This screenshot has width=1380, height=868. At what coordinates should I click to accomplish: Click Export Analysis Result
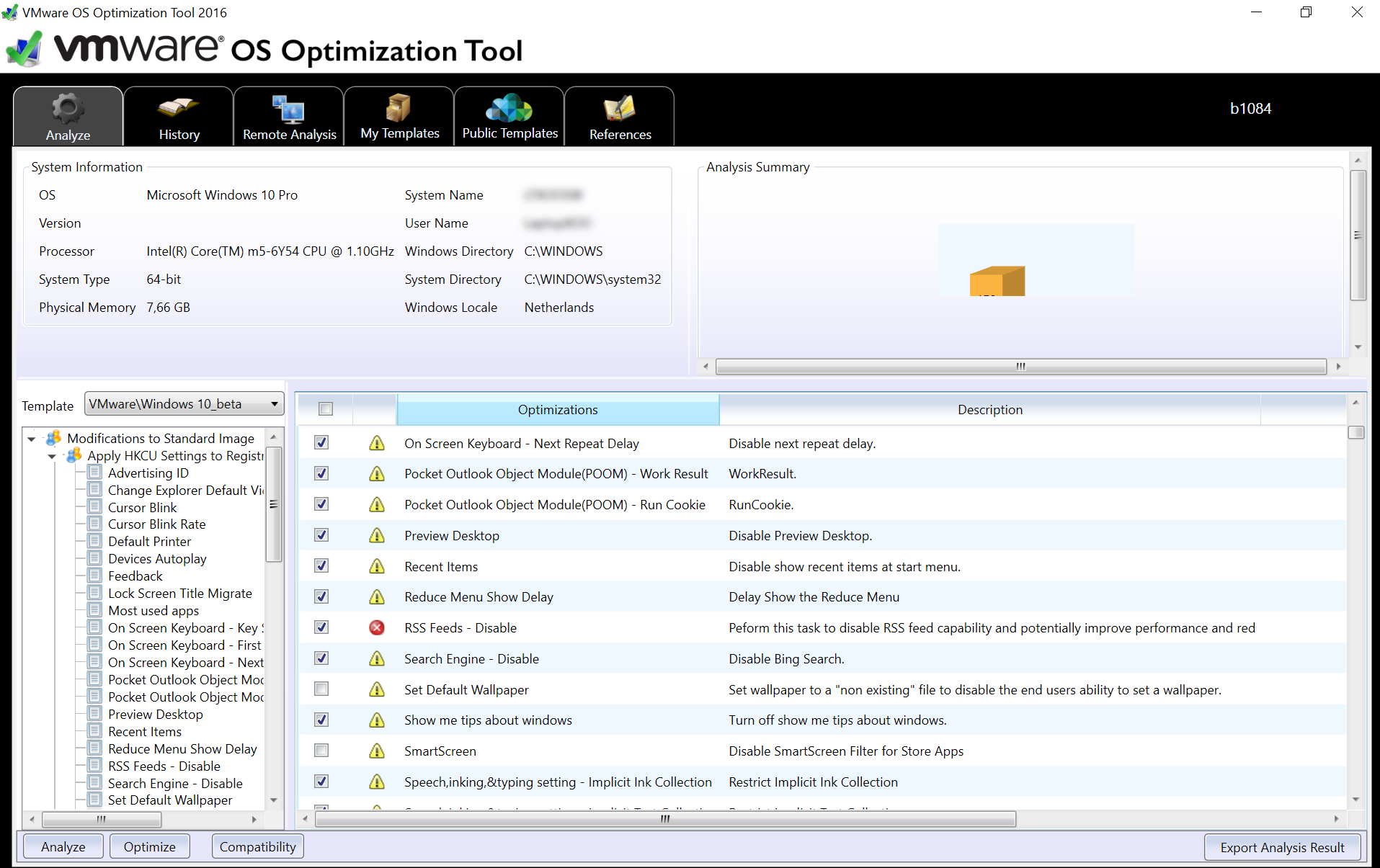coord(1282,847)
